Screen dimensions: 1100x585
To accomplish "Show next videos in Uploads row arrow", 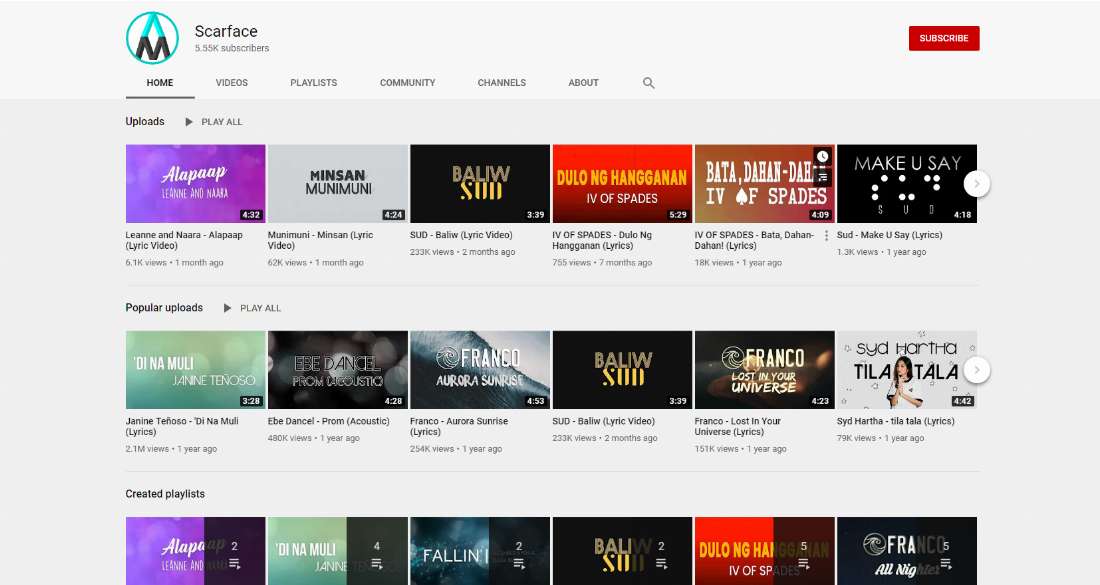I will click(x=977, y=184).
